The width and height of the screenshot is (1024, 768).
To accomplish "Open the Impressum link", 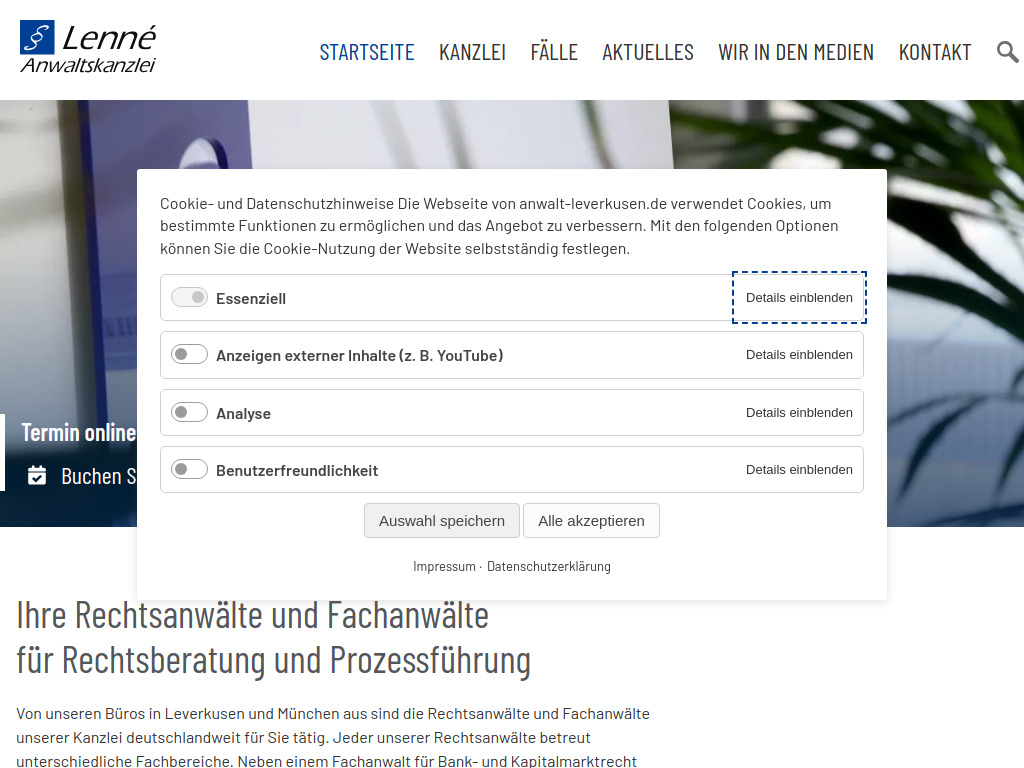I will tap(443, 566).
